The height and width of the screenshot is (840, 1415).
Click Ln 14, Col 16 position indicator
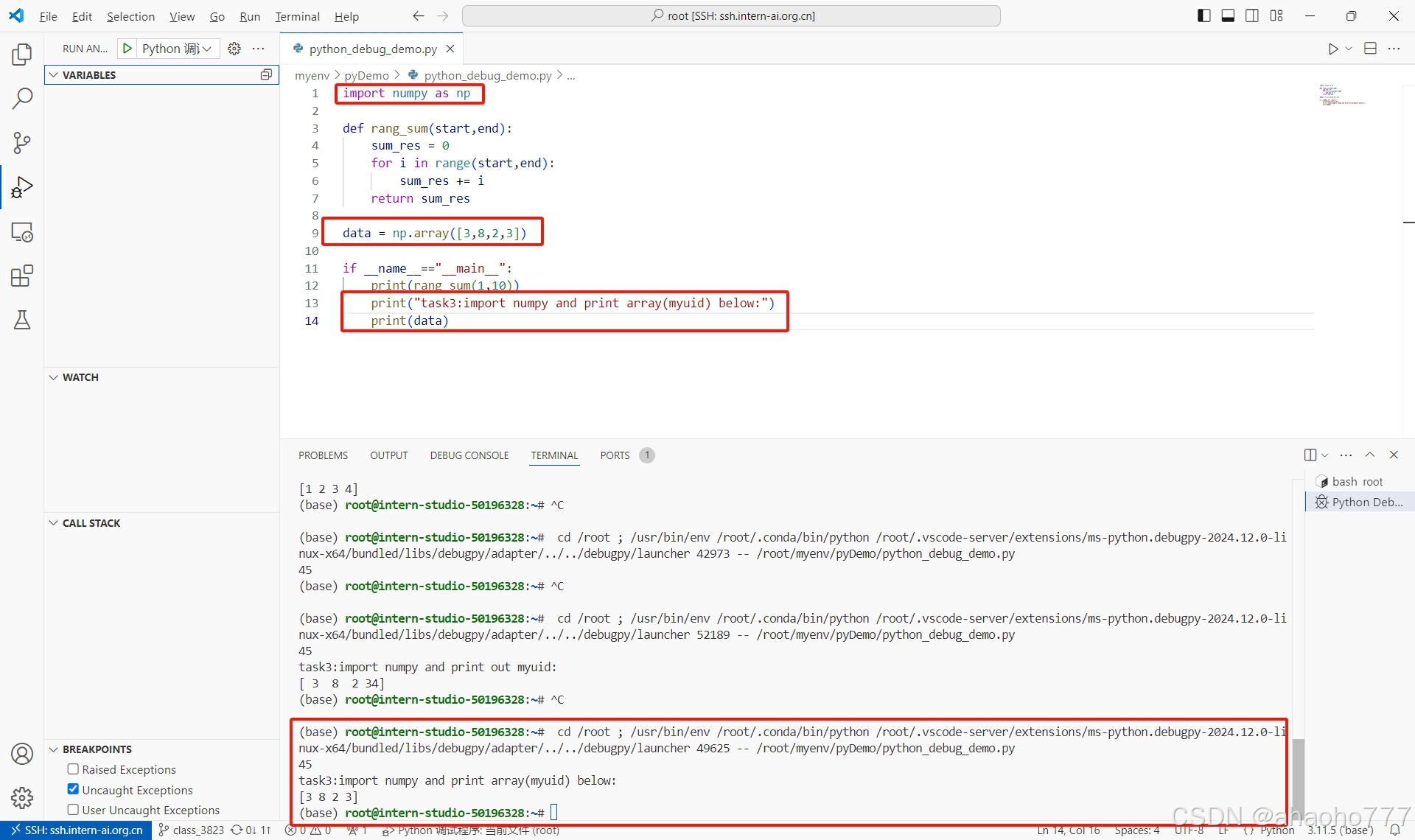click(x=1069, y=830)
